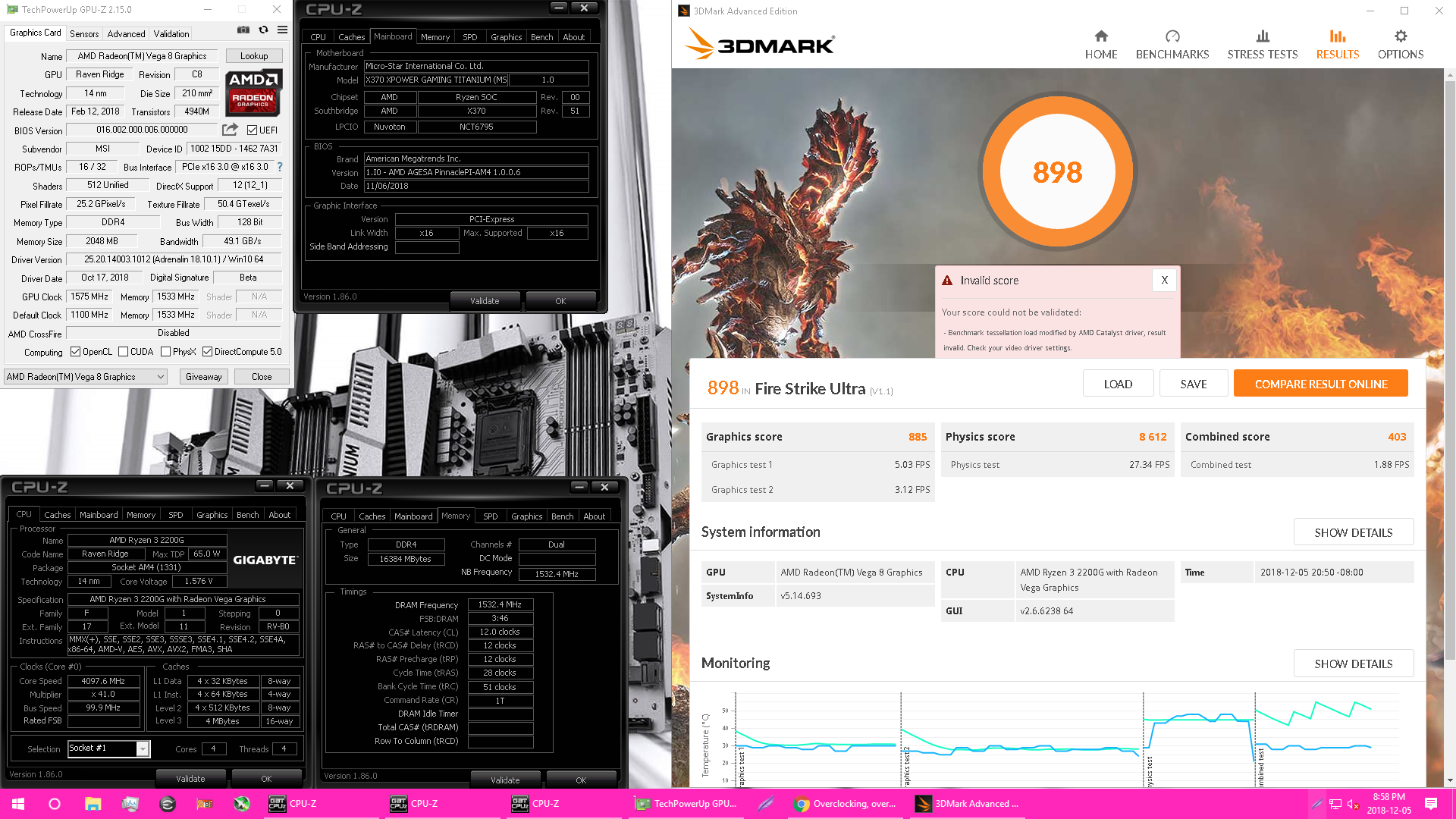Viewport: 1456px width, 819px height.
Task: Open the Windows Start menu
Action: pos(18,804)
